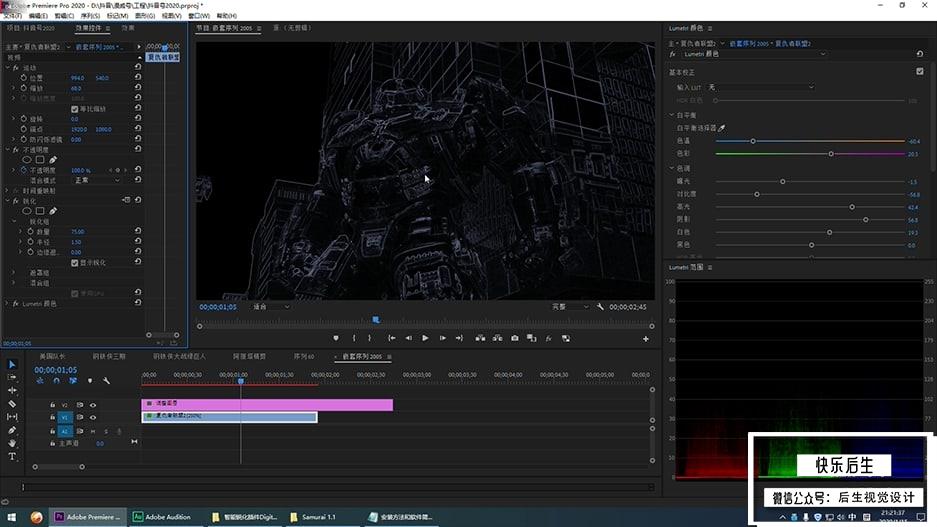Mute audio track A1 with M button

pyautogui.click(x=93, y=431)
